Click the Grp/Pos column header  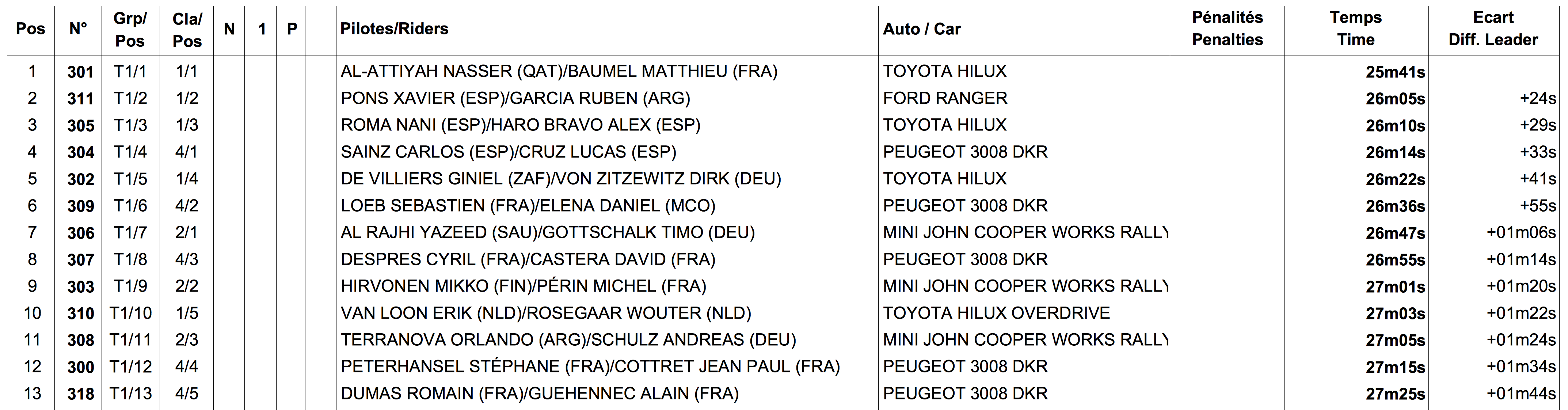(x=130, y=29)
